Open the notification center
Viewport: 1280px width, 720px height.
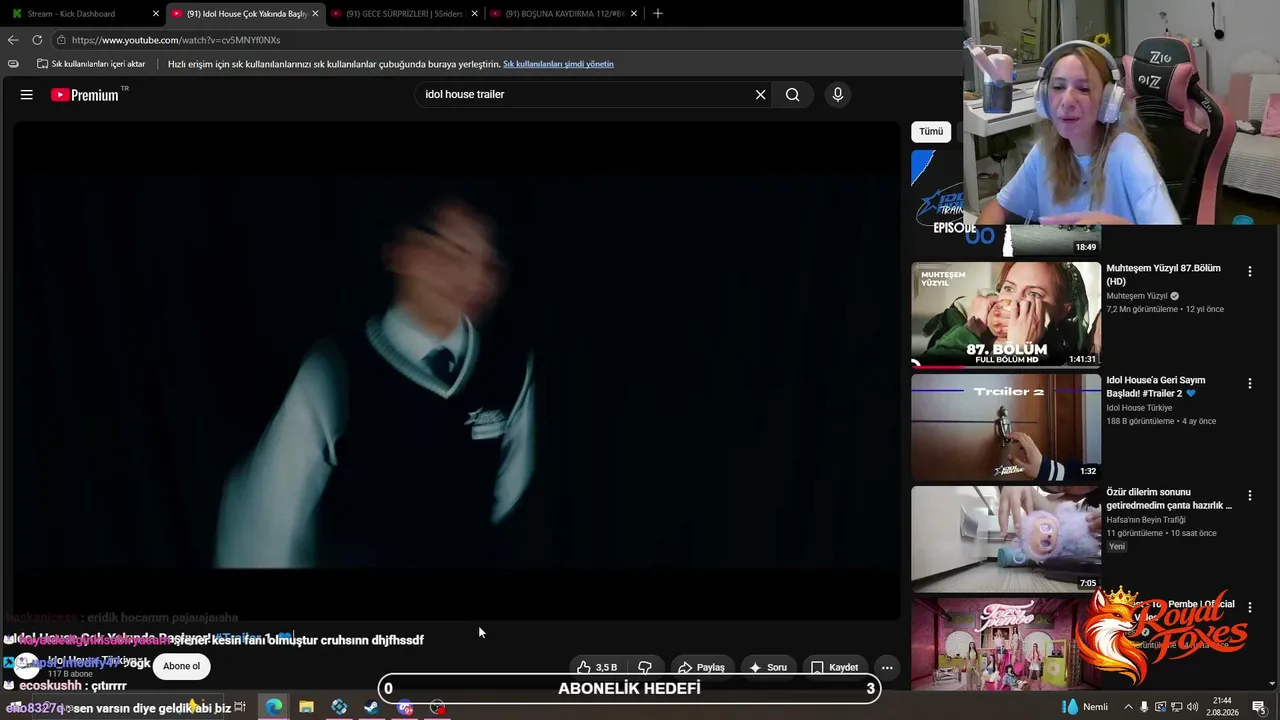coord(1259,707)
